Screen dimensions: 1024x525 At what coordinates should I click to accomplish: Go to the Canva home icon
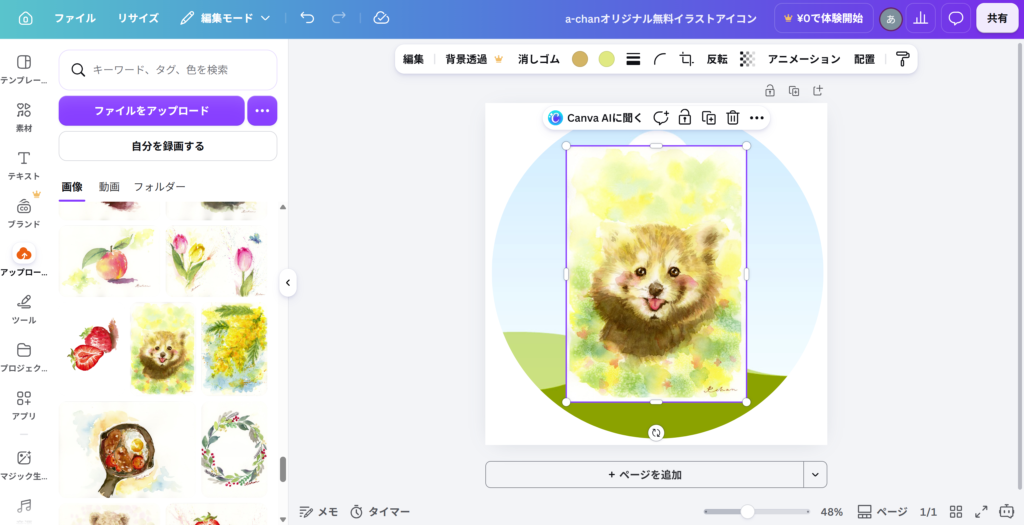coord(25,18)
